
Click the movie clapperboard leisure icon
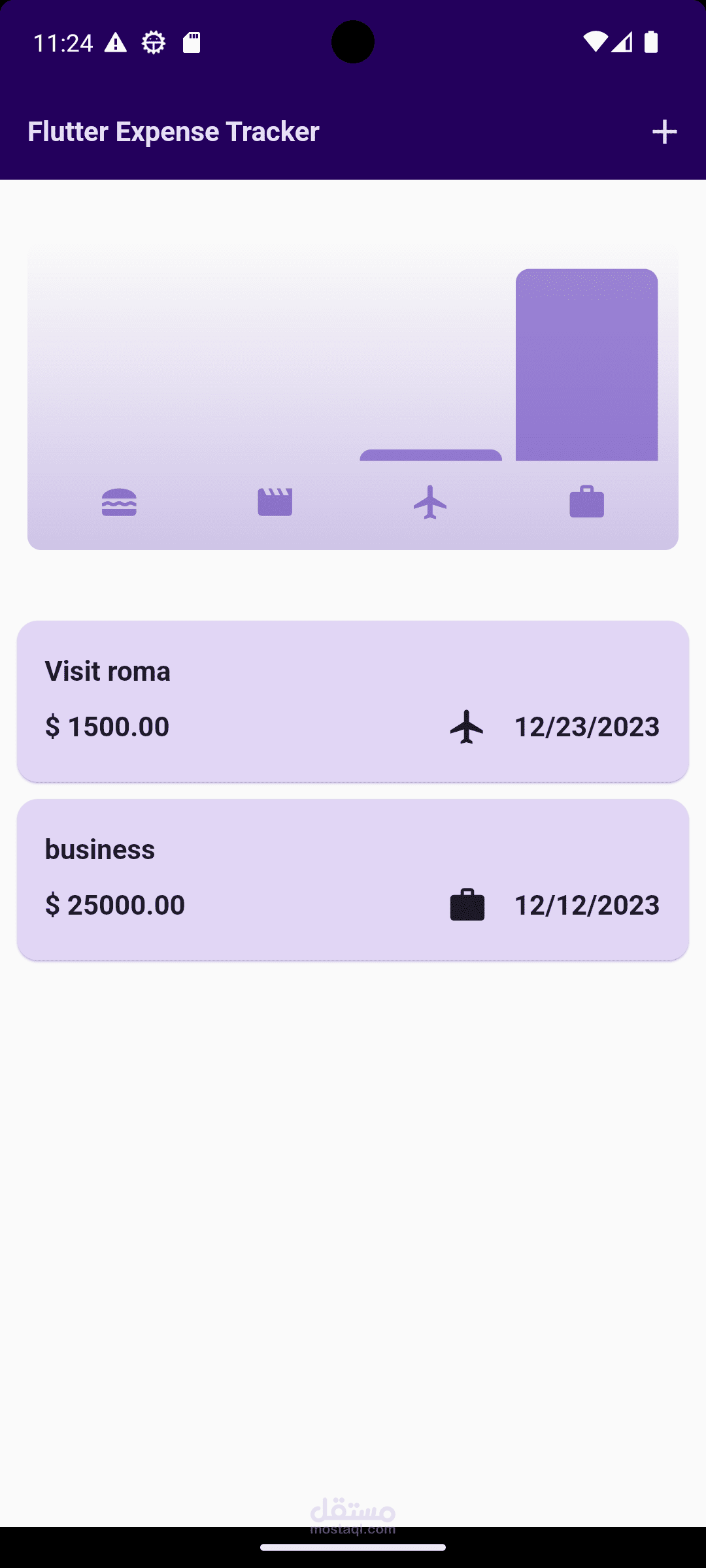(275, 502)
